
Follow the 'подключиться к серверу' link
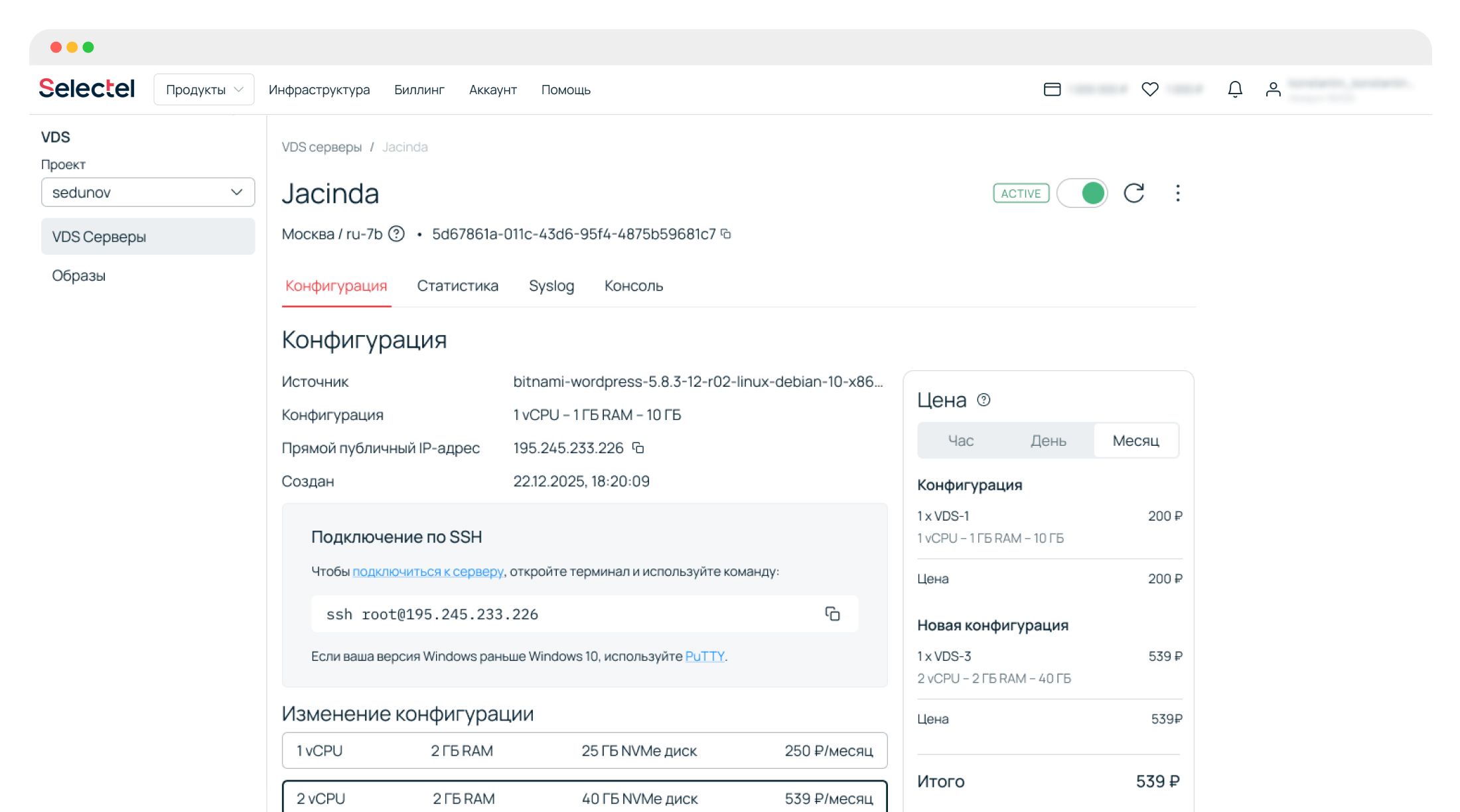pos(427,571)
